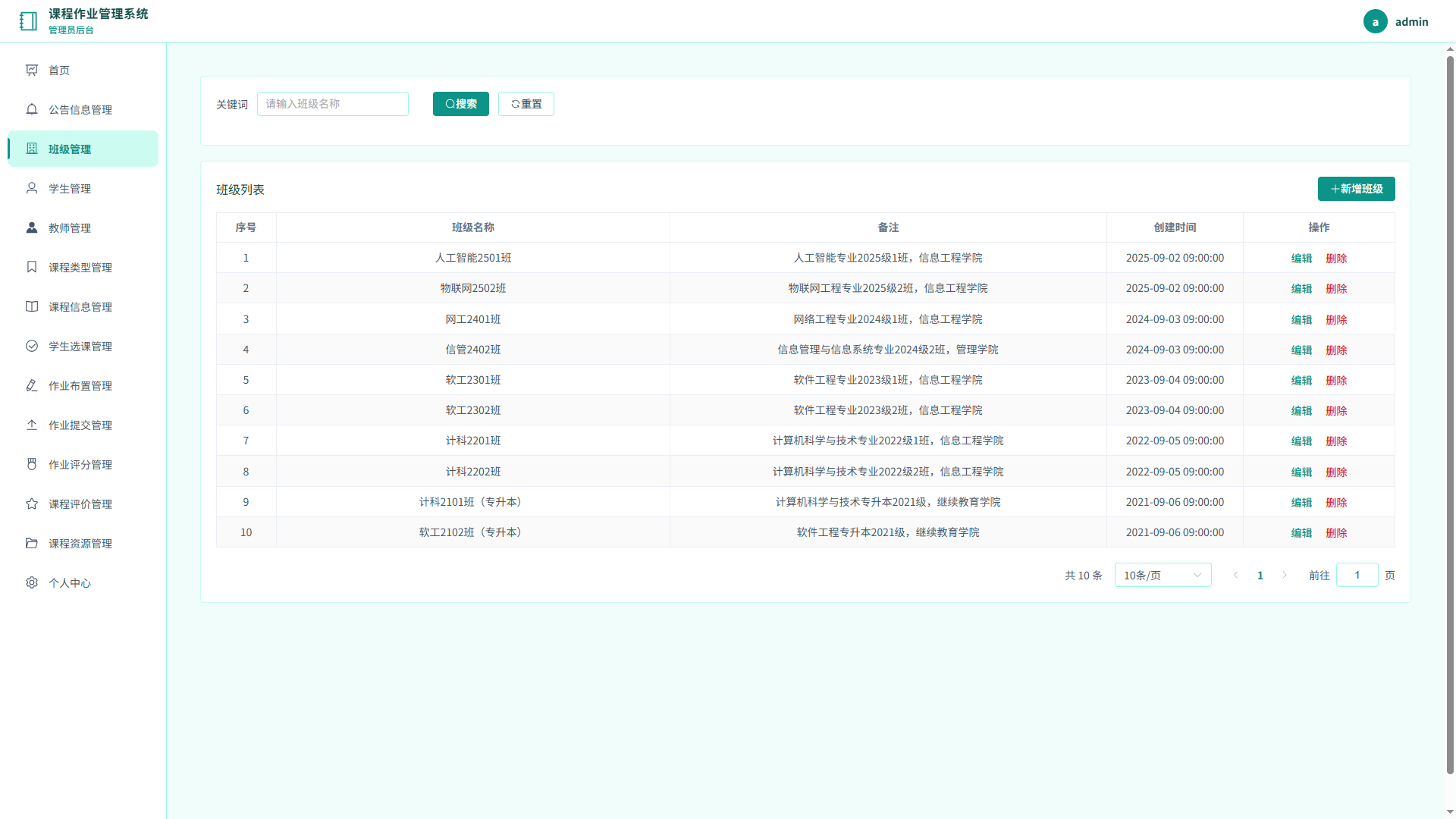Open 教师管理 in the sidebar
1456x819 pixels.
(x=83, y=227)
